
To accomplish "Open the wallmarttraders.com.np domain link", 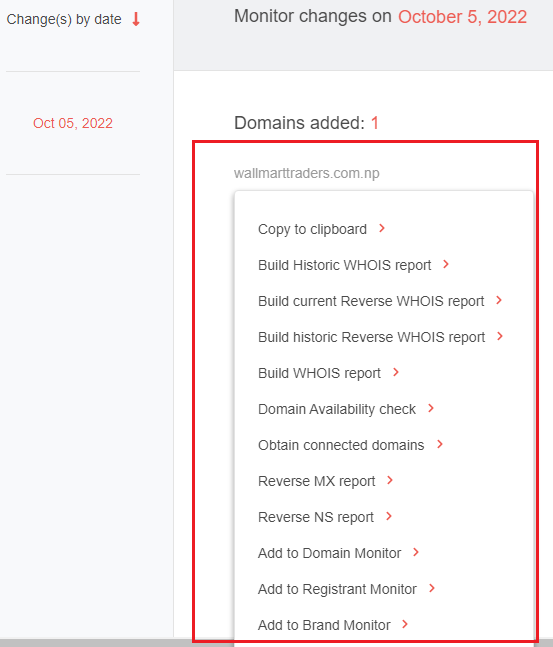I will [x=307, y=173].
